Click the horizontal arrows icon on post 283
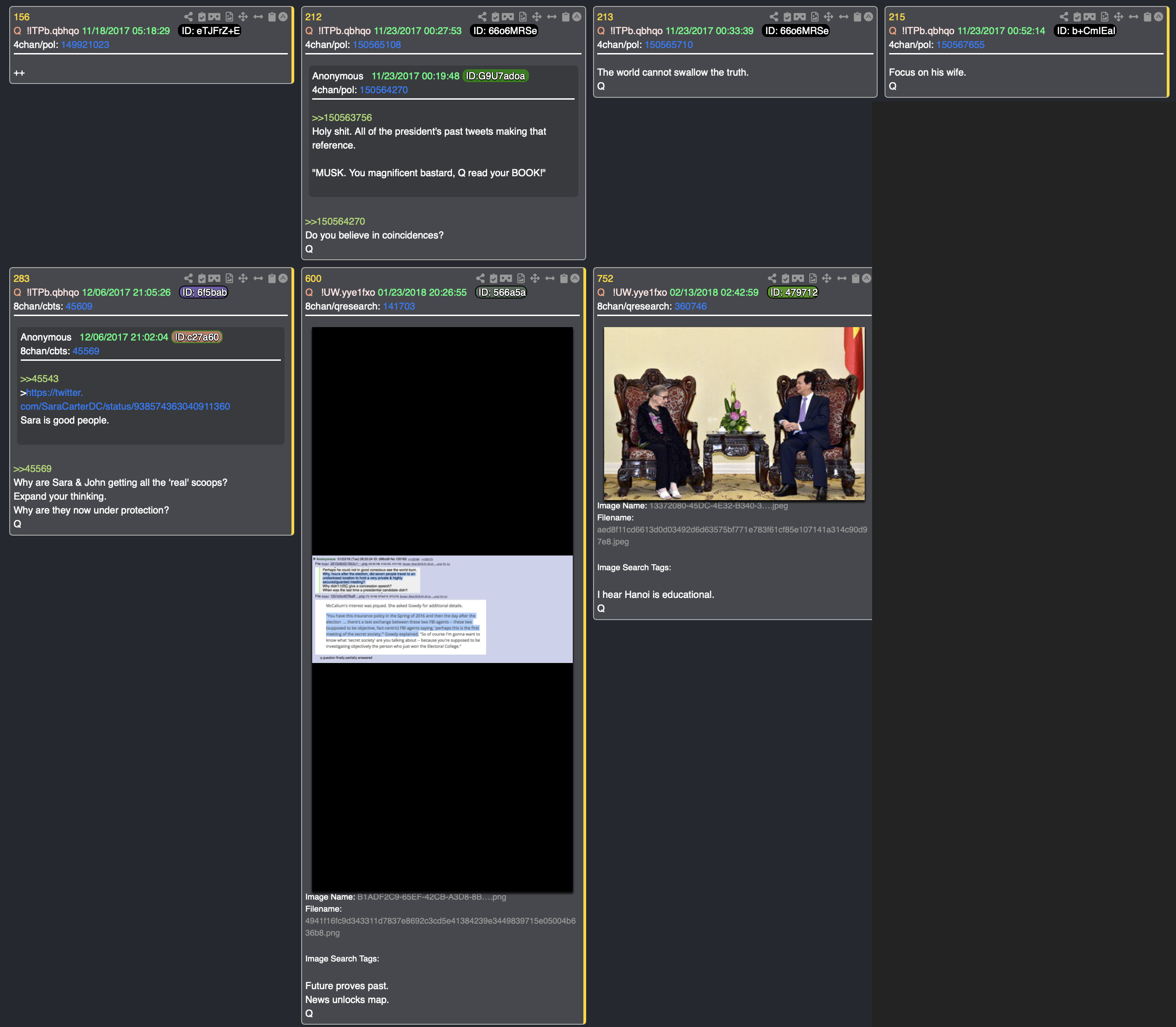 [258, 278]
